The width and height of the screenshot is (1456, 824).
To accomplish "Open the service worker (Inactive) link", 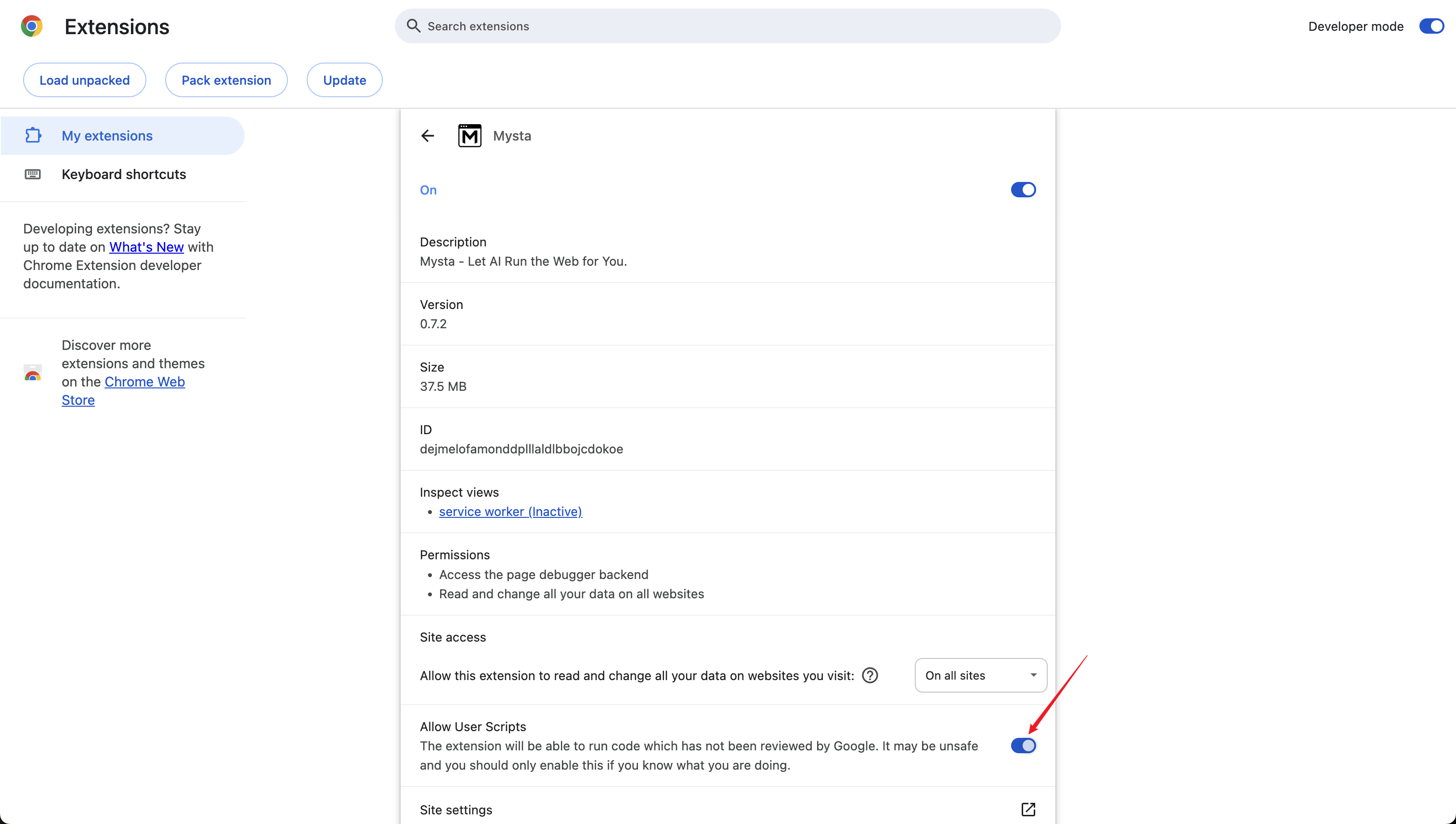I will pyautogui.click(x=510, y=512).
